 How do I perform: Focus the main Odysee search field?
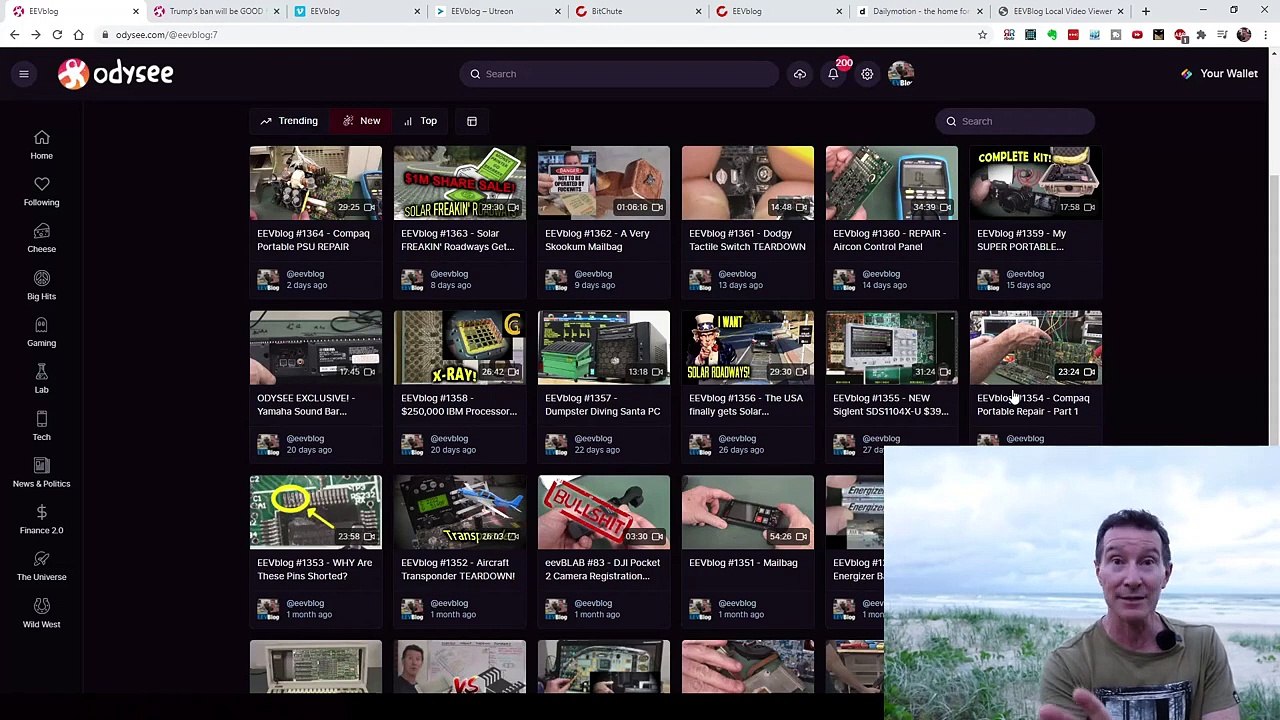pos(620,74)
